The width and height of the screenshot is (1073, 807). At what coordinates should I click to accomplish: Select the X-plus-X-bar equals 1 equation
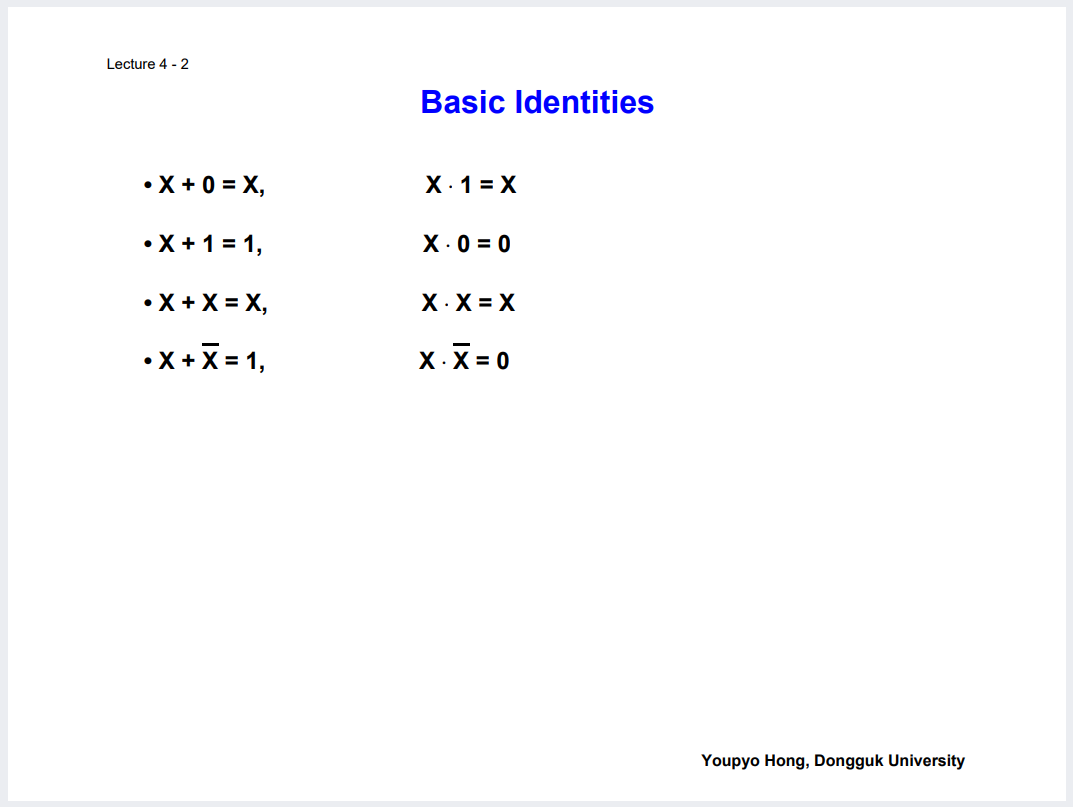pos(211,358)
